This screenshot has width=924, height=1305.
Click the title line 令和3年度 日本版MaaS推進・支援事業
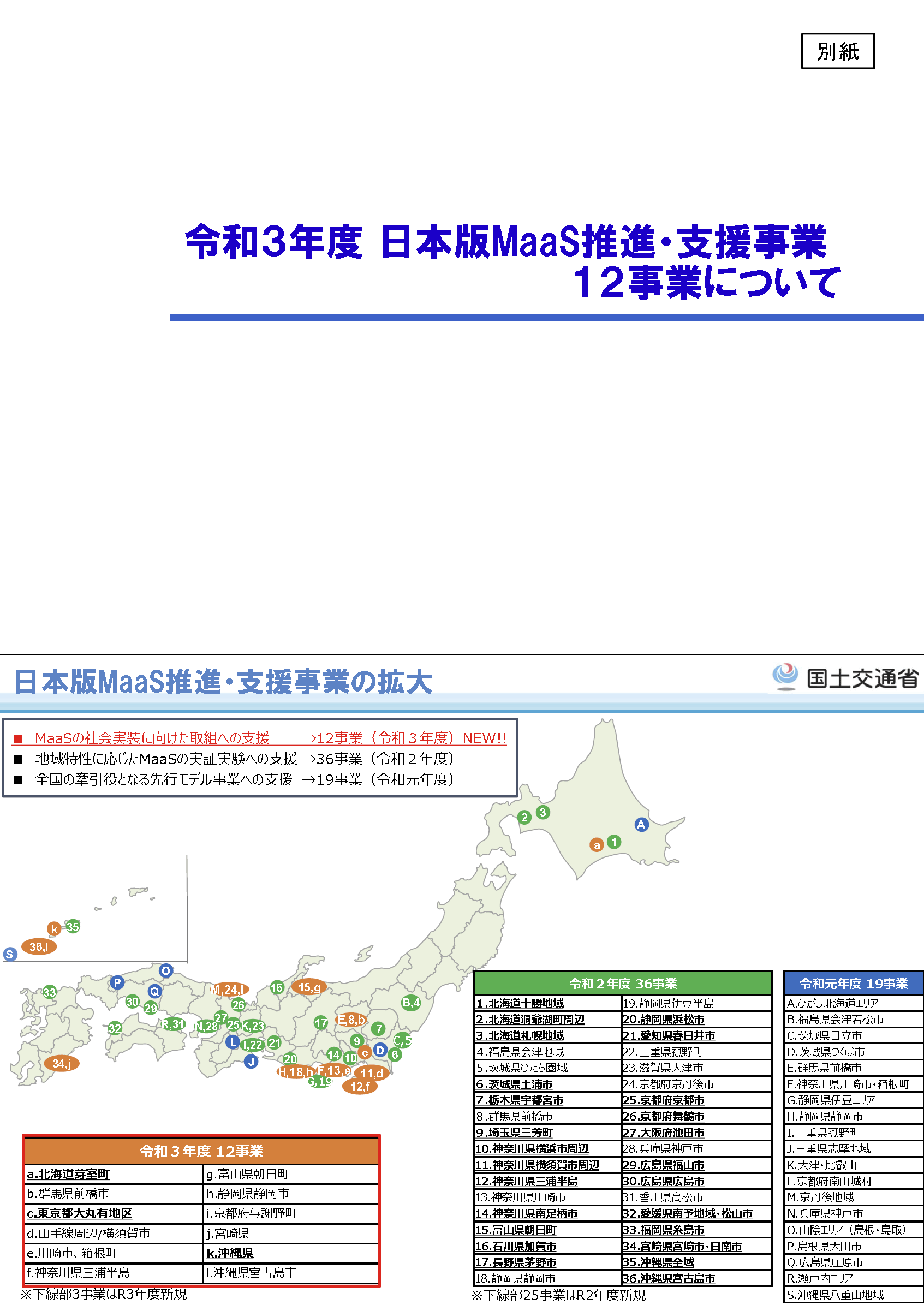click(x=506, y=241)
